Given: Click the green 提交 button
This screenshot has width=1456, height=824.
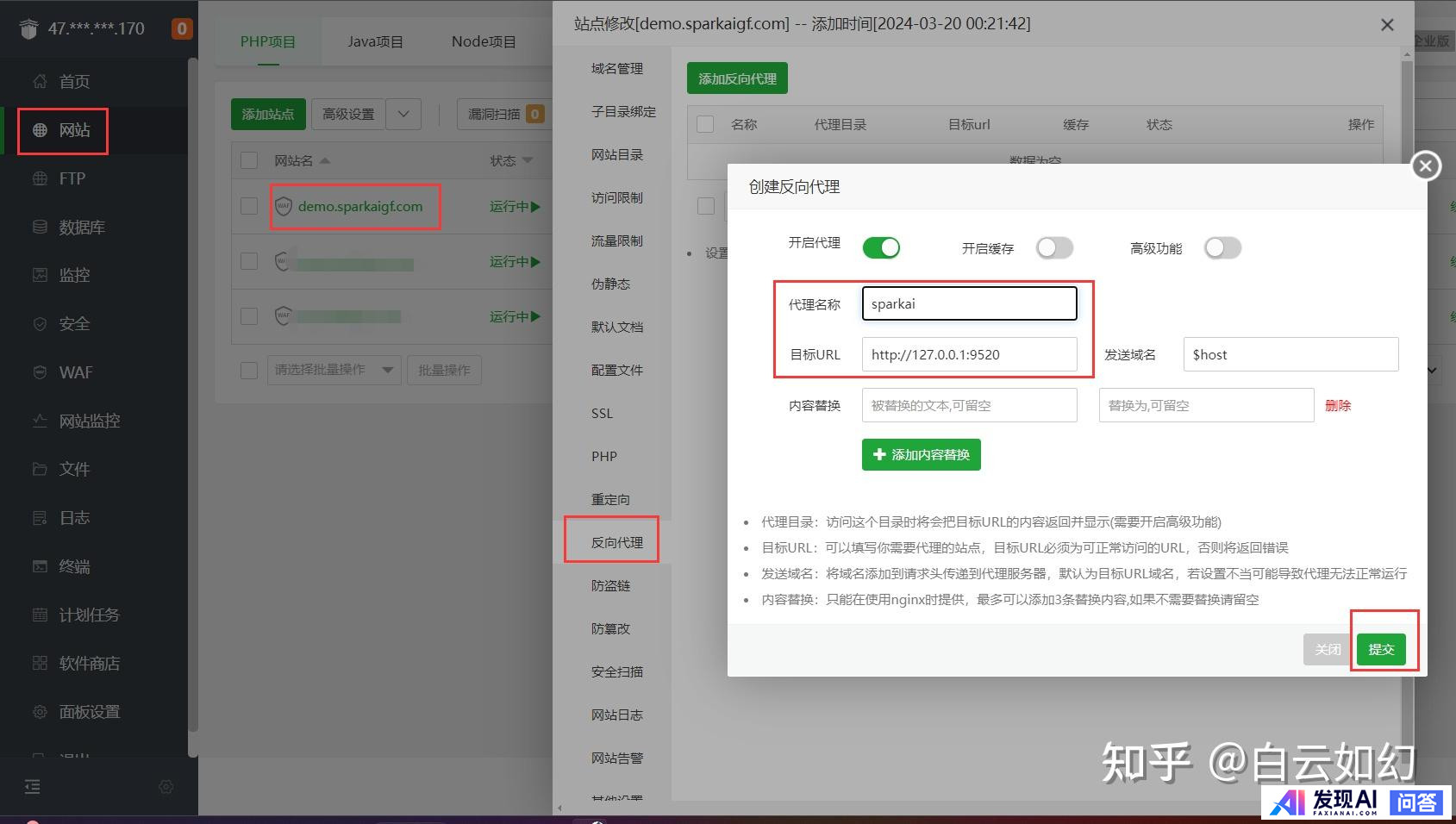Looking at the screenshot, I should (1380, 649).
